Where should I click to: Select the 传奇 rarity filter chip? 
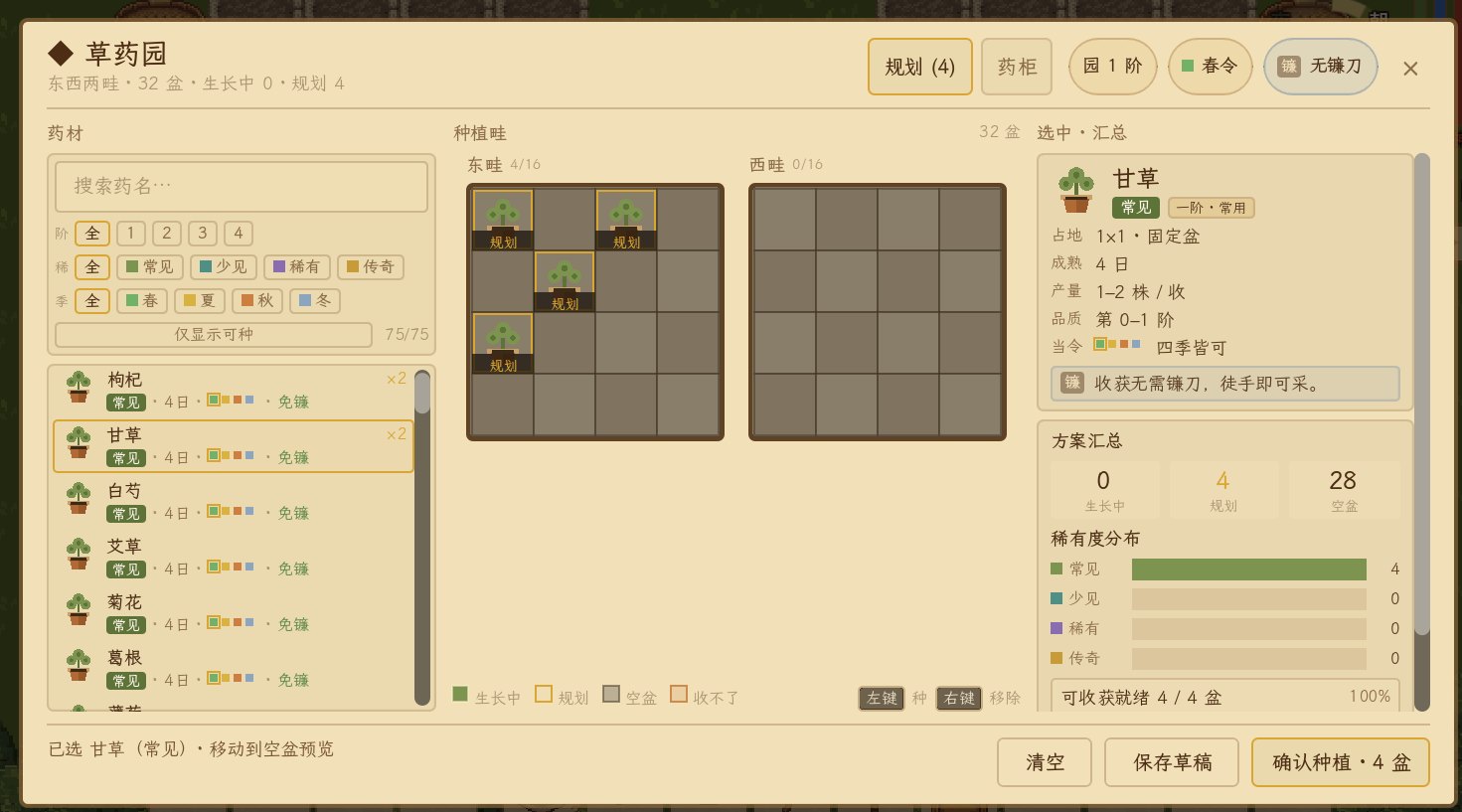pyautogui.click(x=371, y=266)
